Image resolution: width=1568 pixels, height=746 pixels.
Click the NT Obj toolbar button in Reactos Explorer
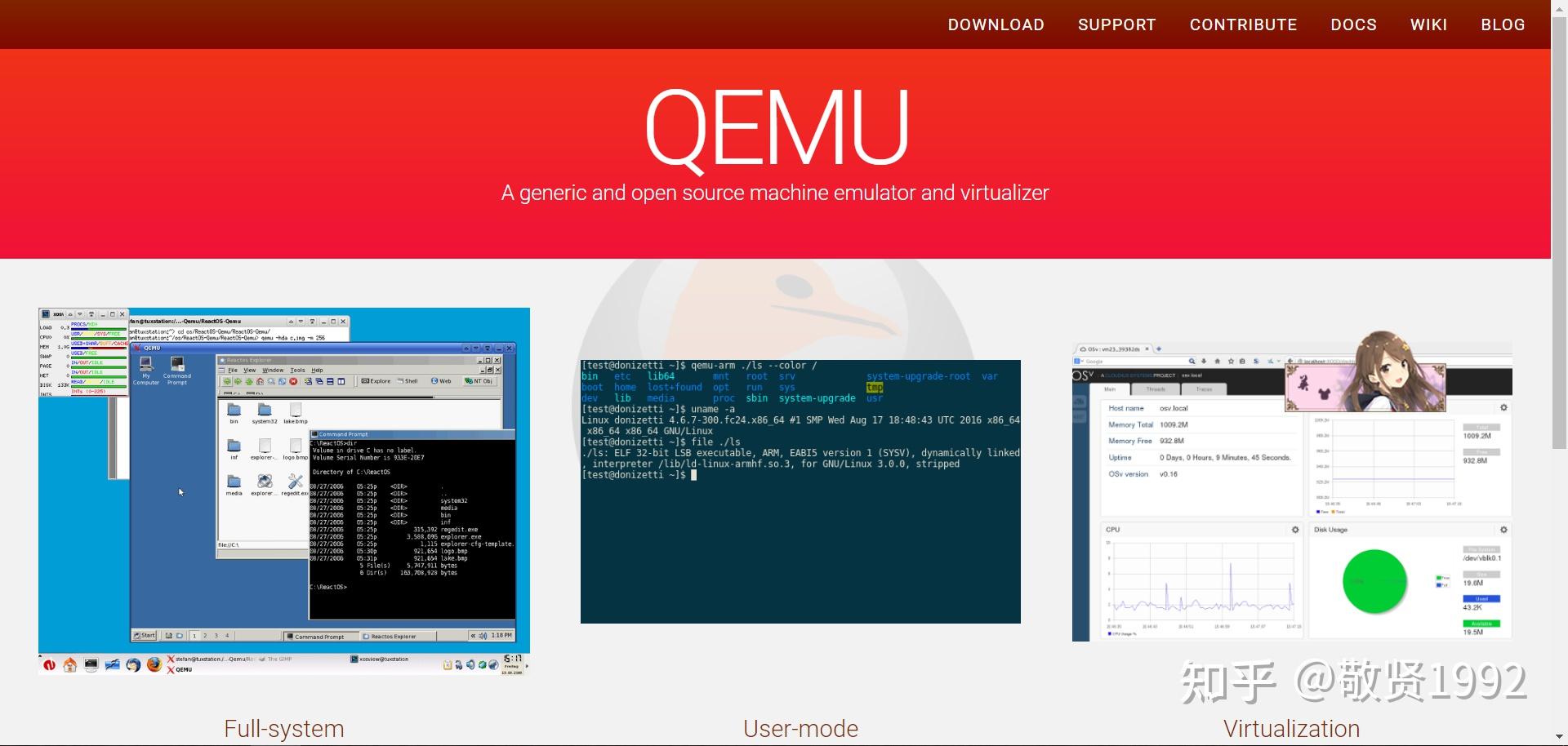point(478,380)
